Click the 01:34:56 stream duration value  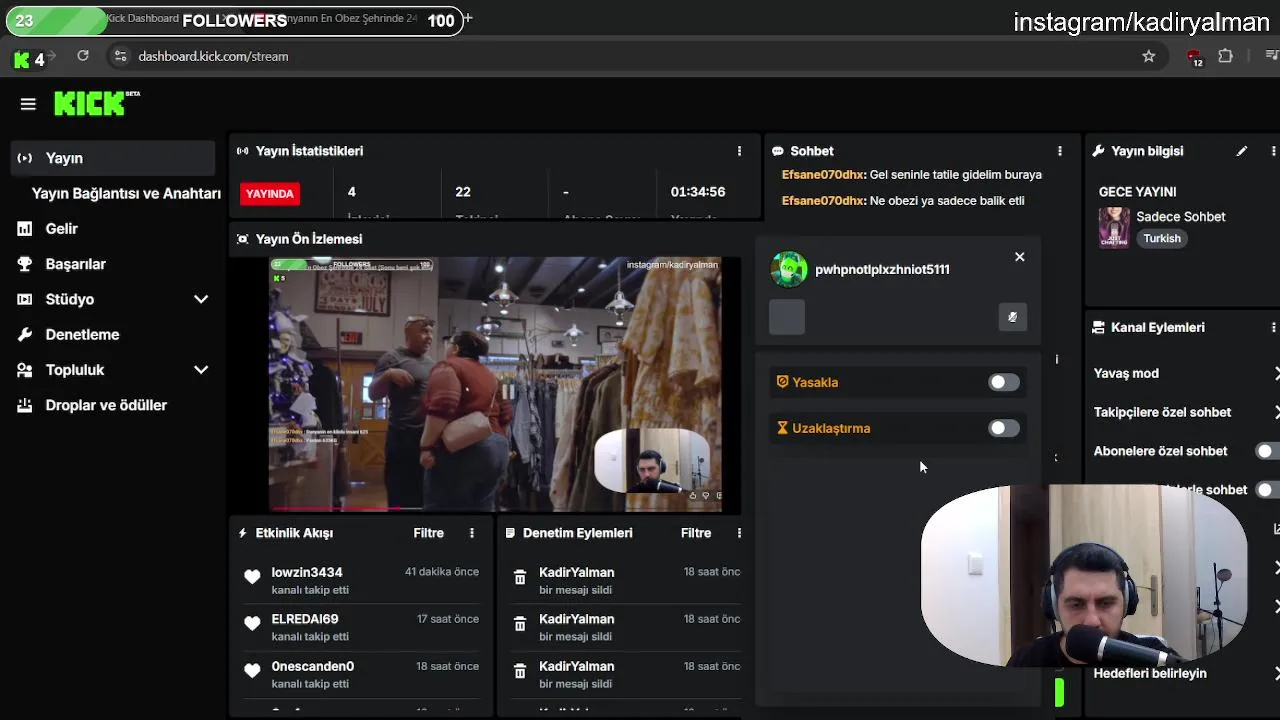point(698,192)
